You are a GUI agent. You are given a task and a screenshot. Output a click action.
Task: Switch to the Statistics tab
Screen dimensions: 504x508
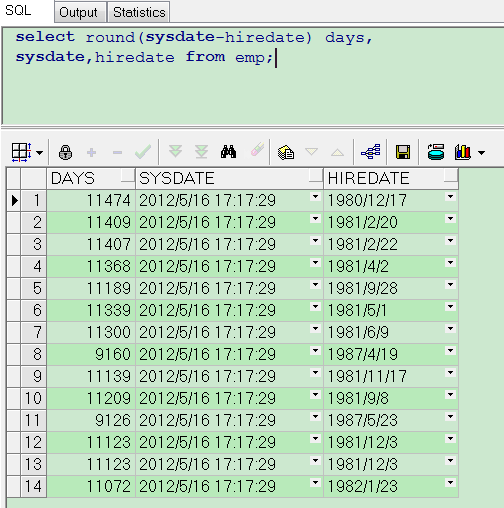[139, 12]
